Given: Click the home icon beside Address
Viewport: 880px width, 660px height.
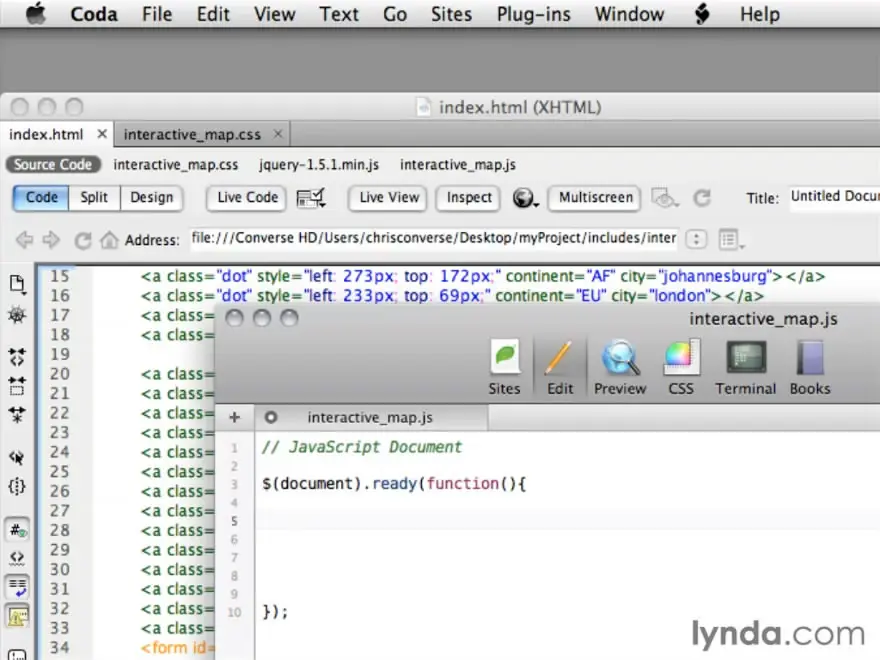Looking at the screenshot, I should pyautogui.click(x=109, y=240).
